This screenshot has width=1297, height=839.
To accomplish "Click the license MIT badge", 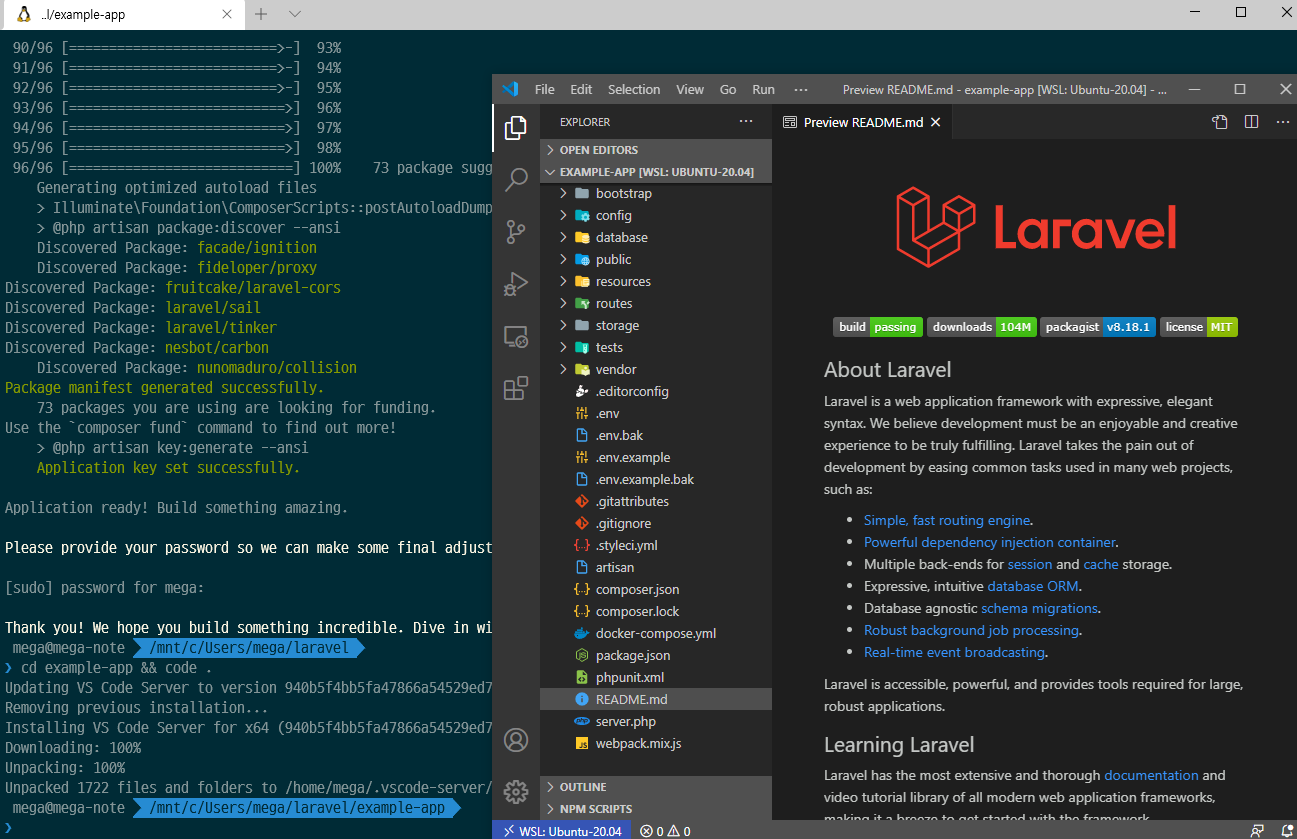I will click(1199, 327).
